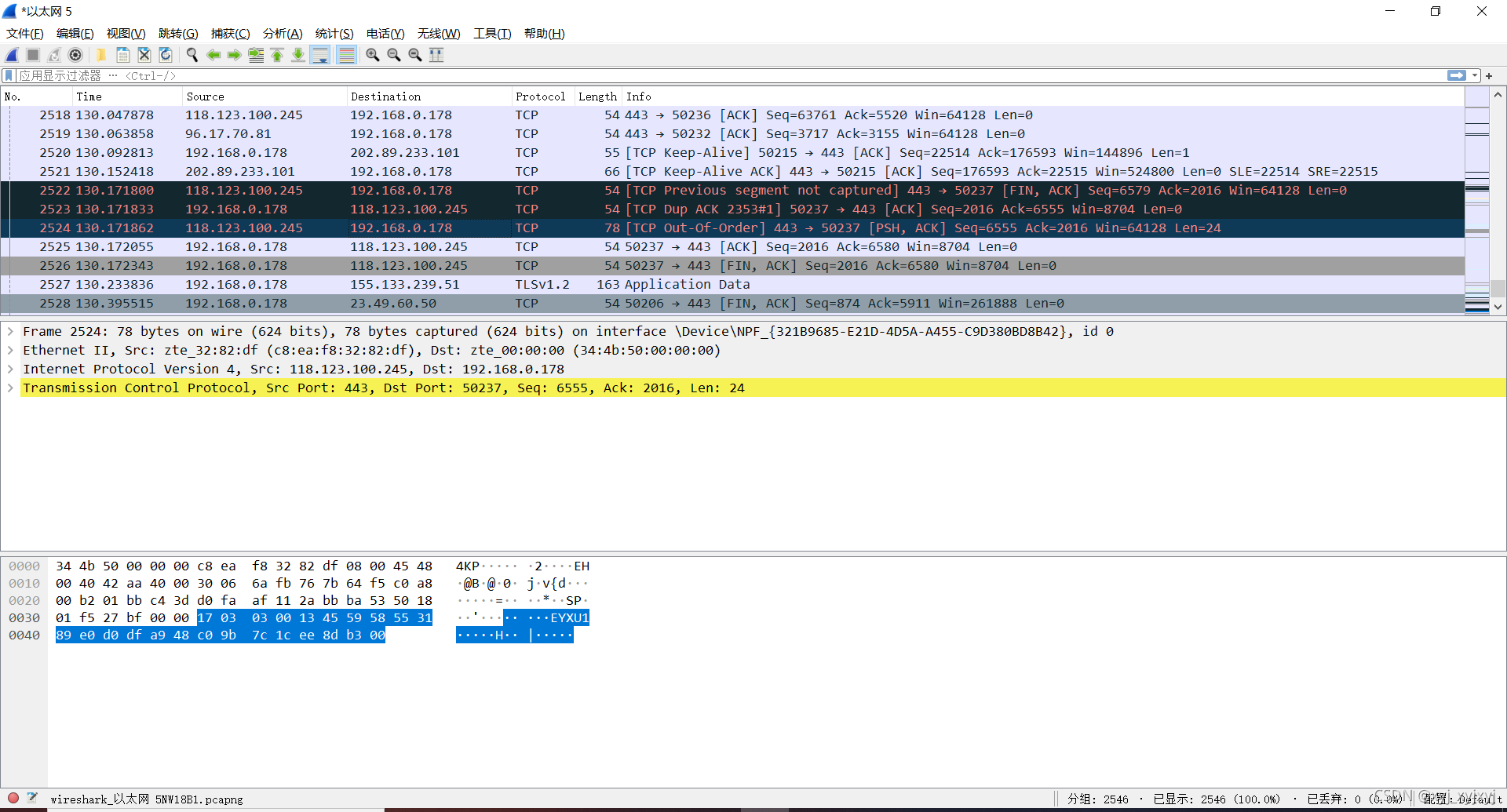Open the 无线(W) menu

click(439, 33)
